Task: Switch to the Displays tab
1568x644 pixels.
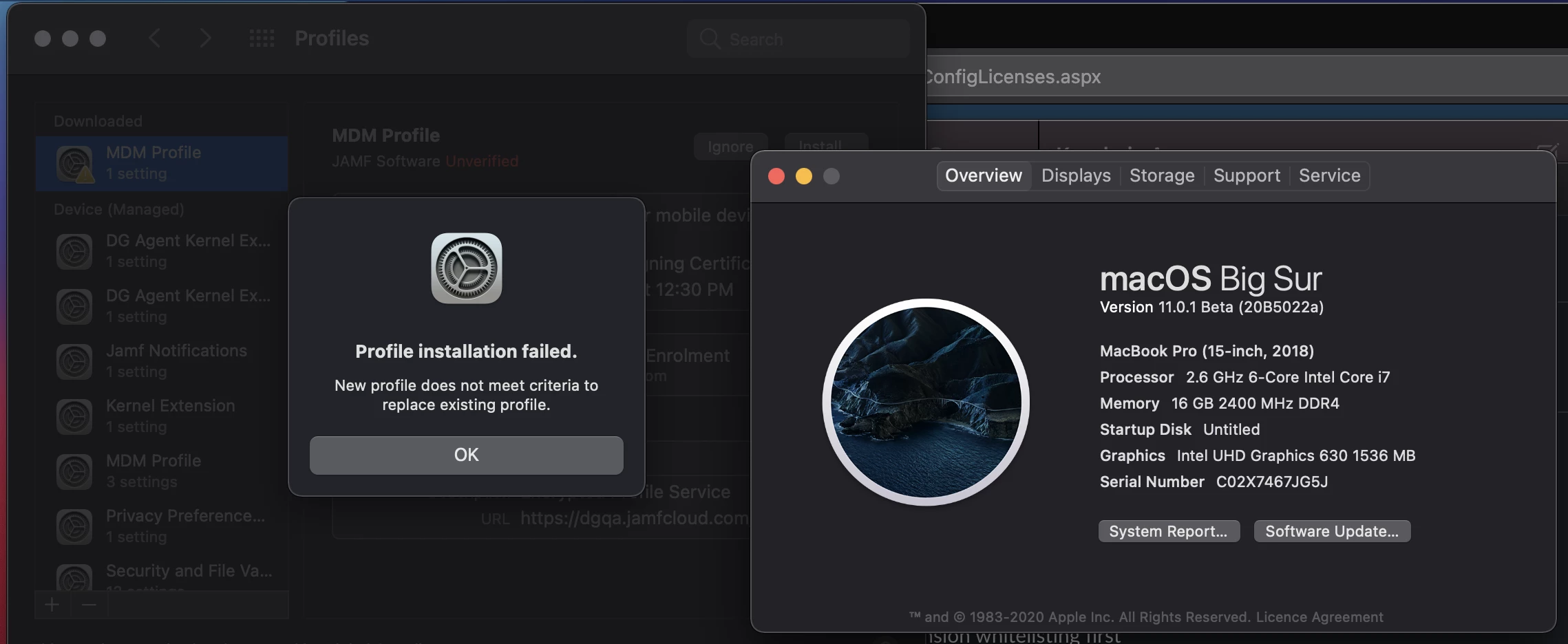Action: pyautogui.click(x=1076, y=175)
